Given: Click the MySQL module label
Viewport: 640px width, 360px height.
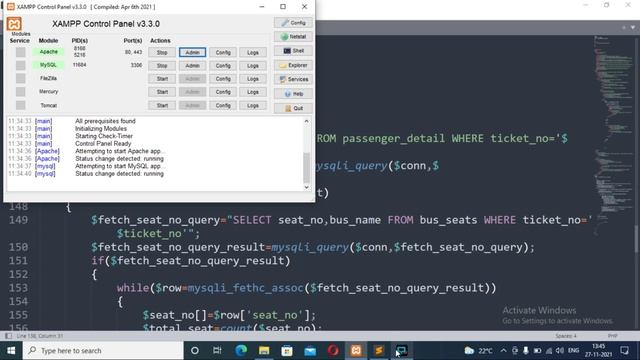Looking at the screenshot, I should tap(49, 65).
